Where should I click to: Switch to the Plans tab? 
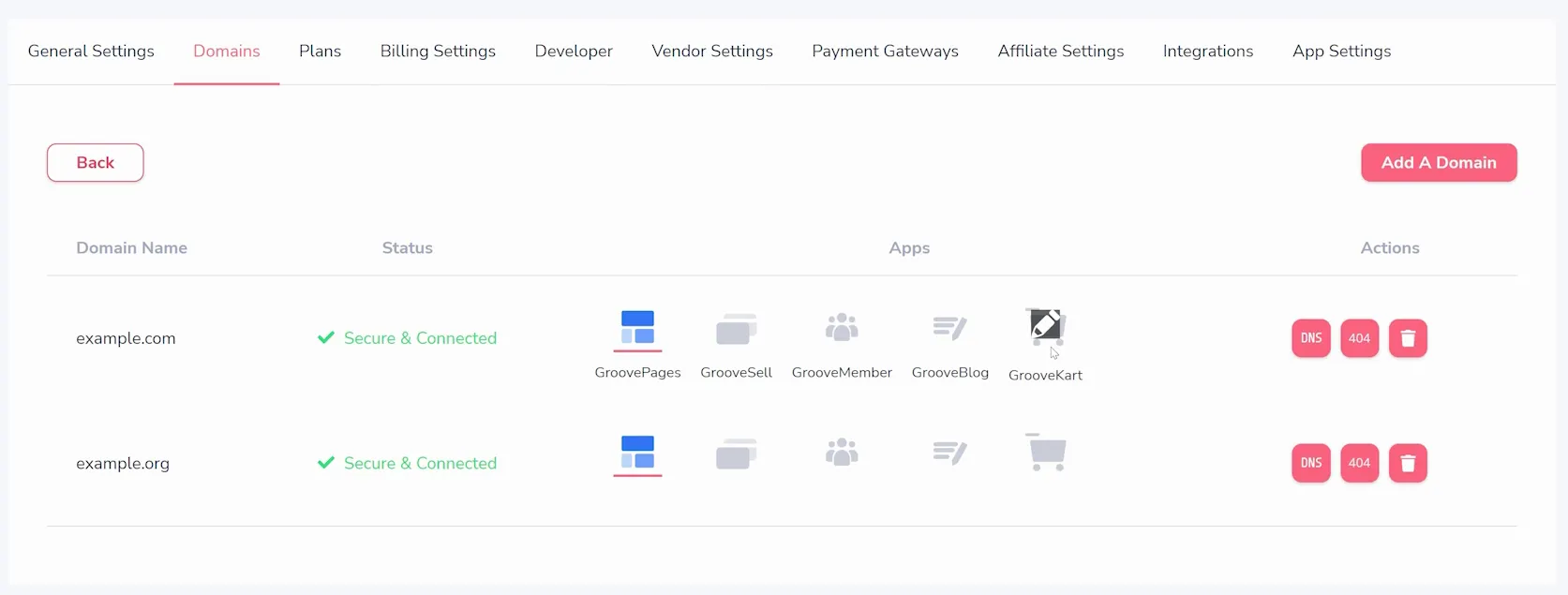[320, 51]
